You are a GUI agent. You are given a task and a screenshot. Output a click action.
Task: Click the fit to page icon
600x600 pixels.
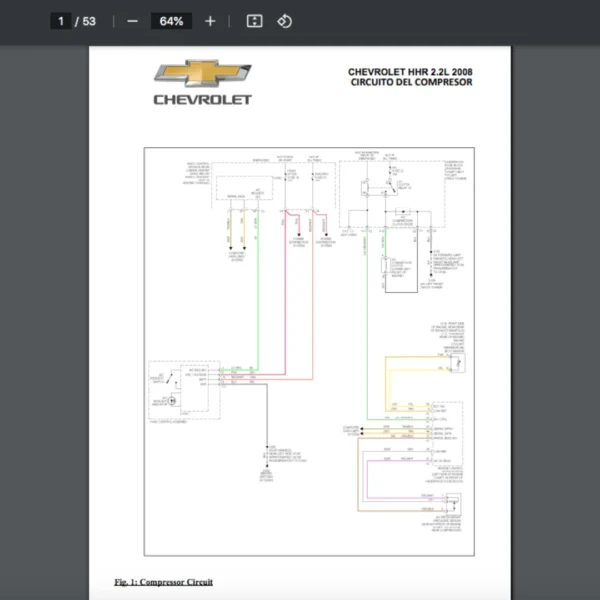point(254,21)
